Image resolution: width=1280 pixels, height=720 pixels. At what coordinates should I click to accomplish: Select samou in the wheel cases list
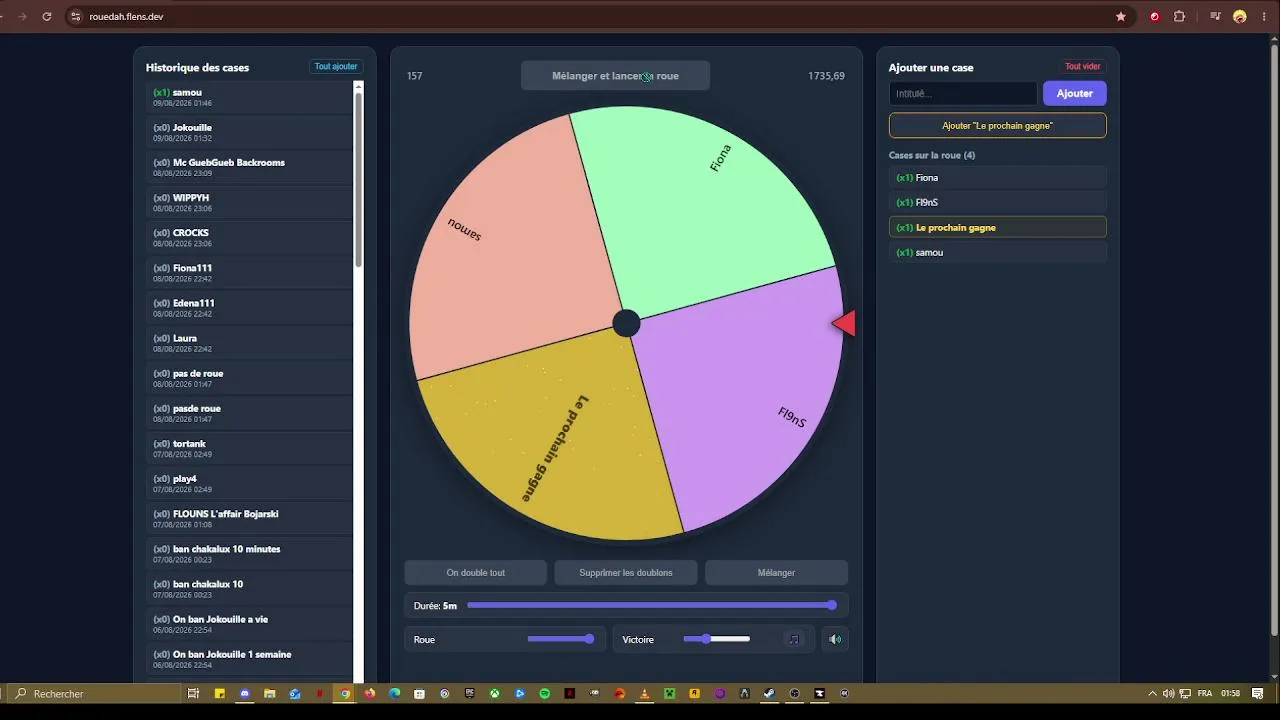(x=998, y=252)
